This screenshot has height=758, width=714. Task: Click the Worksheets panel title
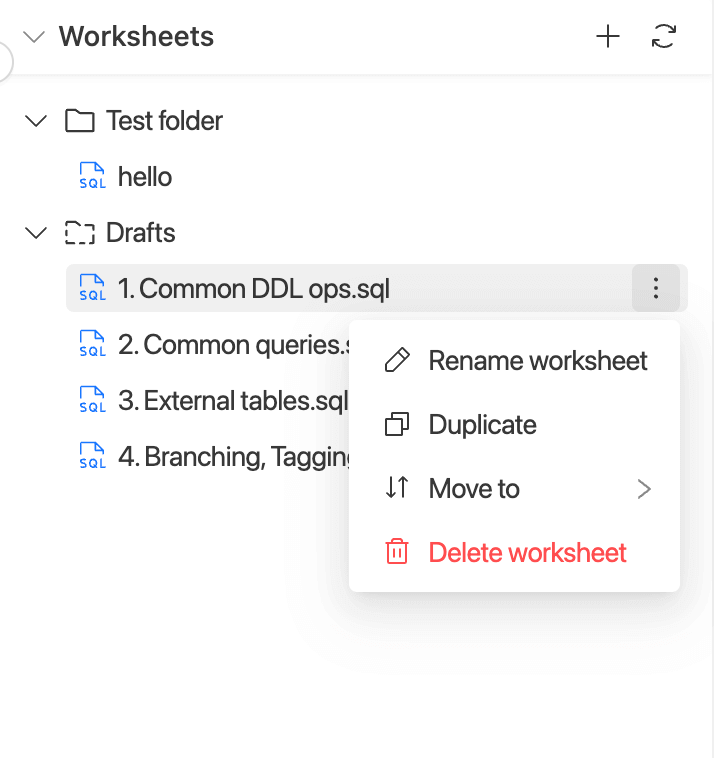[x=136, y=37]
